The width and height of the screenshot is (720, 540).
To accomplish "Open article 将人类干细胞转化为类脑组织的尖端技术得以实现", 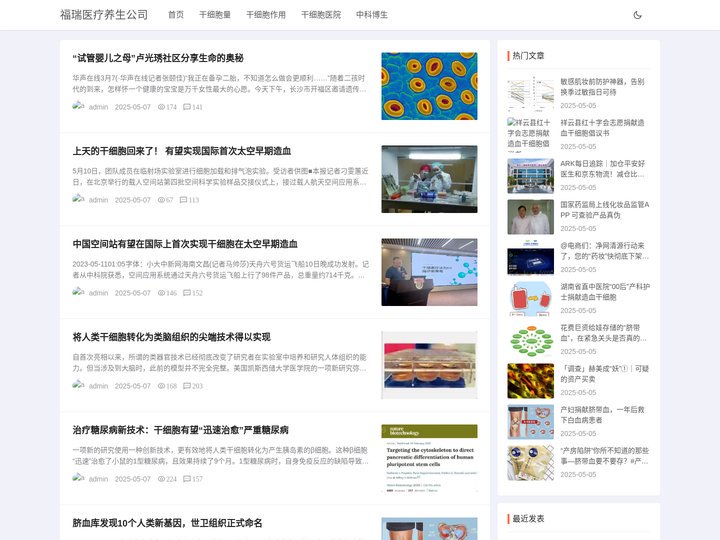I will [171, 337].
